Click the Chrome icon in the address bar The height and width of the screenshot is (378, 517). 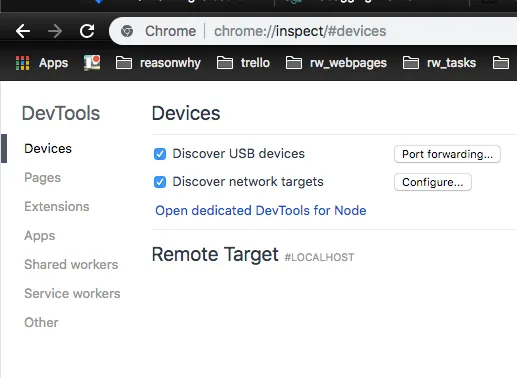(x=127, y=31)
